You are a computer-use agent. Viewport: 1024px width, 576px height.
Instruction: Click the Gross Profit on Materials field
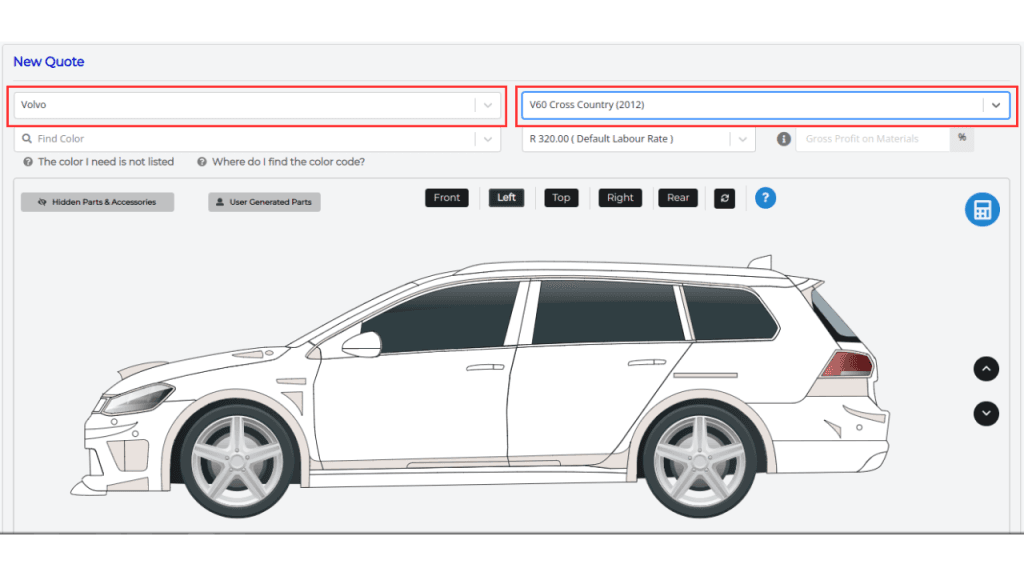coord(872,139)
